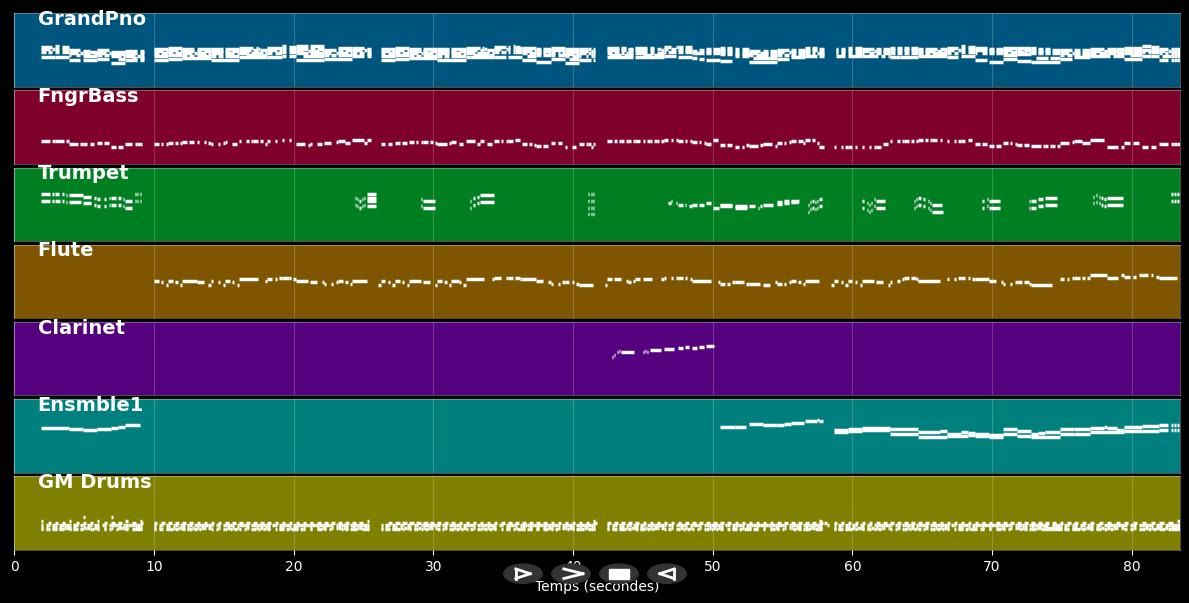Select the FngrBass track label

click(88, 96)
